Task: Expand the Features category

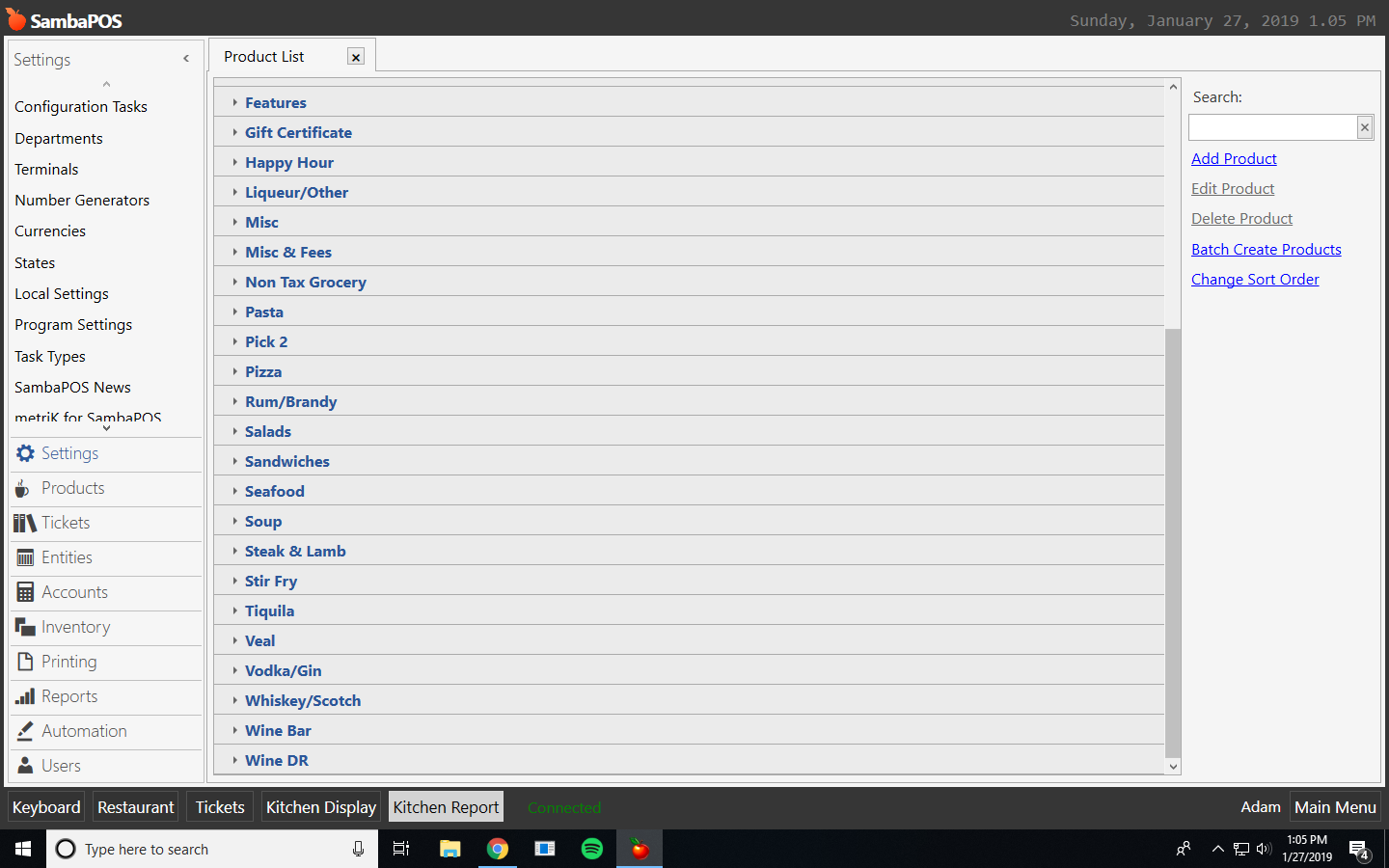Action: pos(234,102)
